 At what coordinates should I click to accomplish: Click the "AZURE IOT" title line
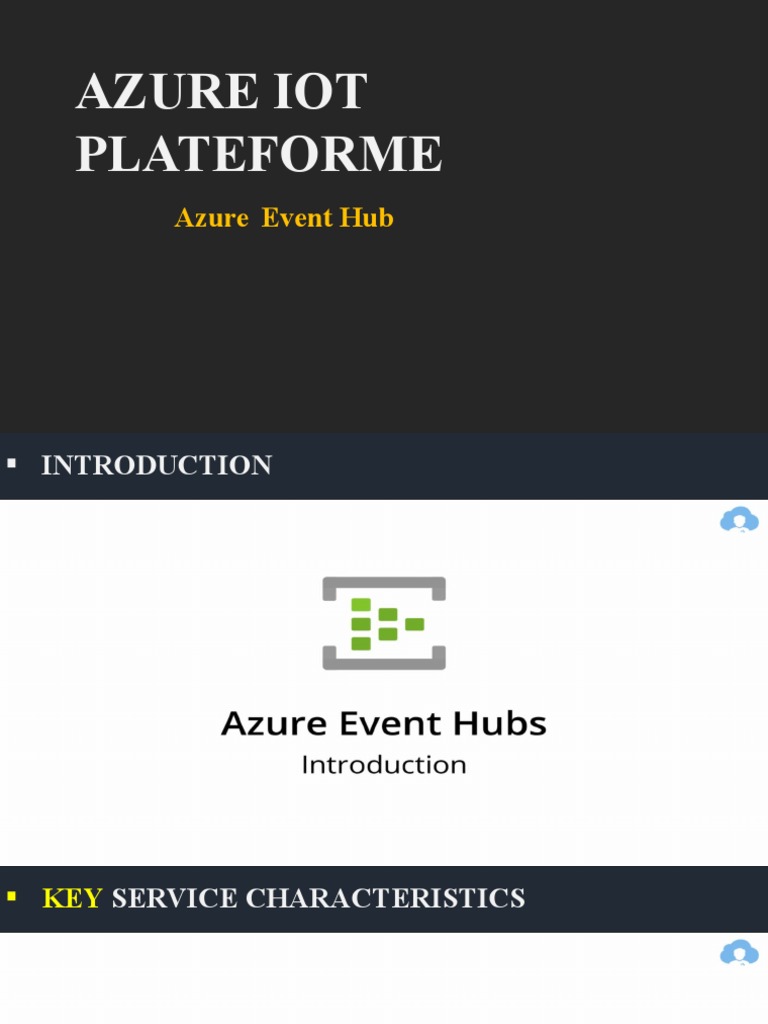pyautogui.click(x=221, y=93)
